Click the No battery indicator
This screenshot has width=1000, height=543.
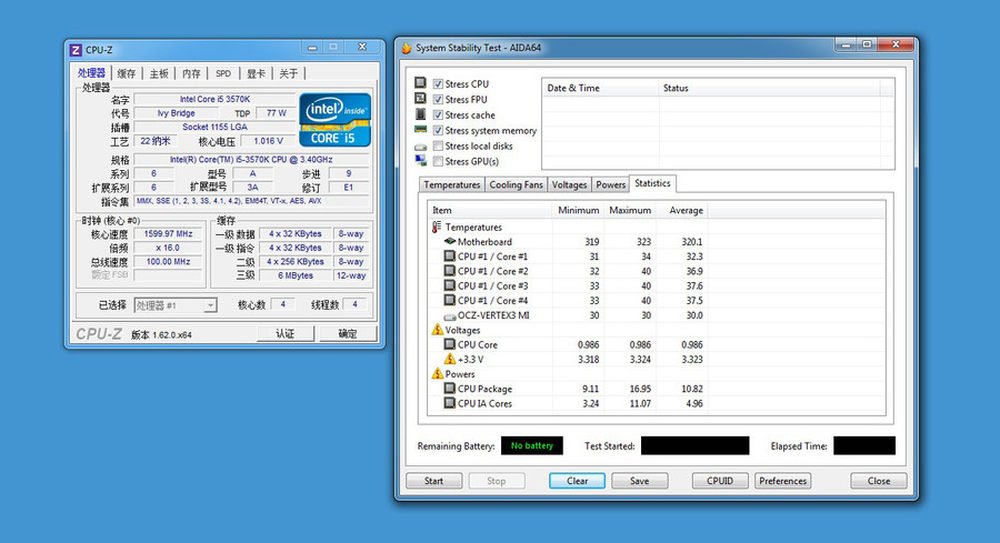tap(532, 445)
